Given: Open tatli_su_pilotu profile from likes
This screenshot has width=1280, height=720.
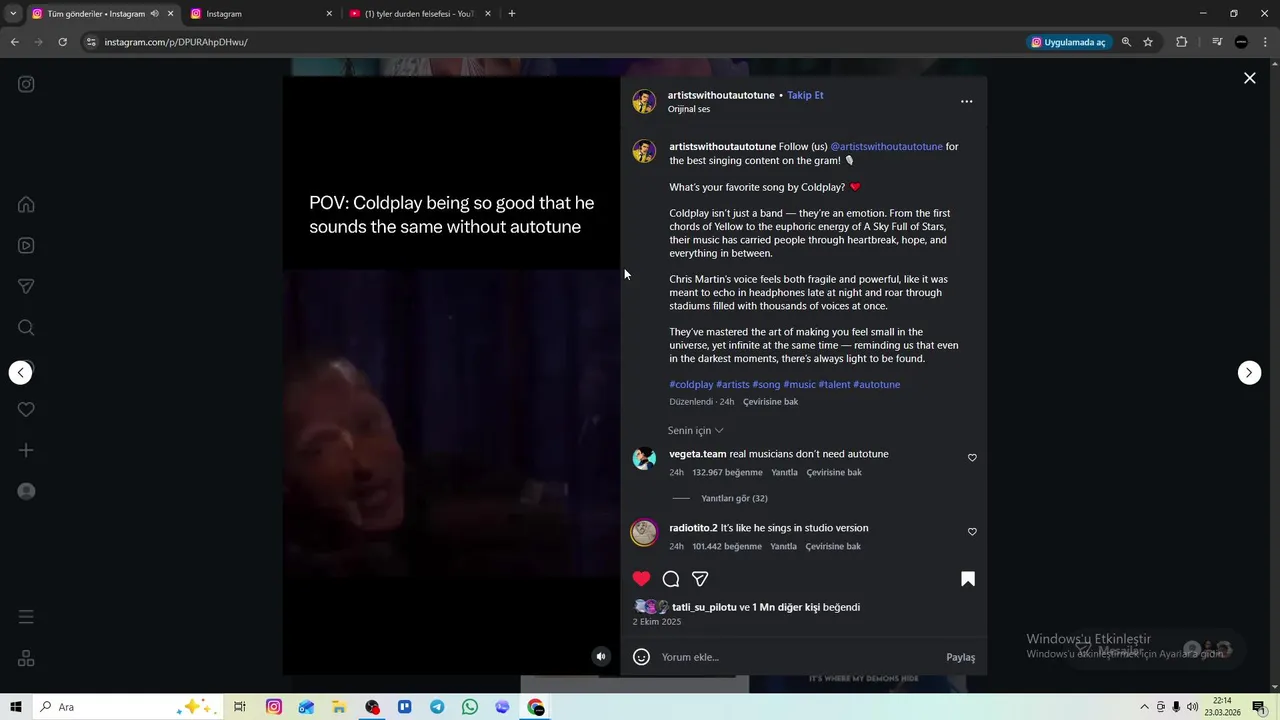Looking at the screenshot, I should pos(704,607).
